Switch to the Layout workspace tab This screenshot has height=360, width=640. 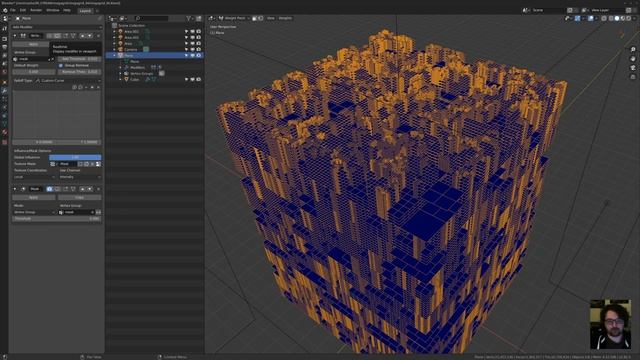(x=85, y=11)
